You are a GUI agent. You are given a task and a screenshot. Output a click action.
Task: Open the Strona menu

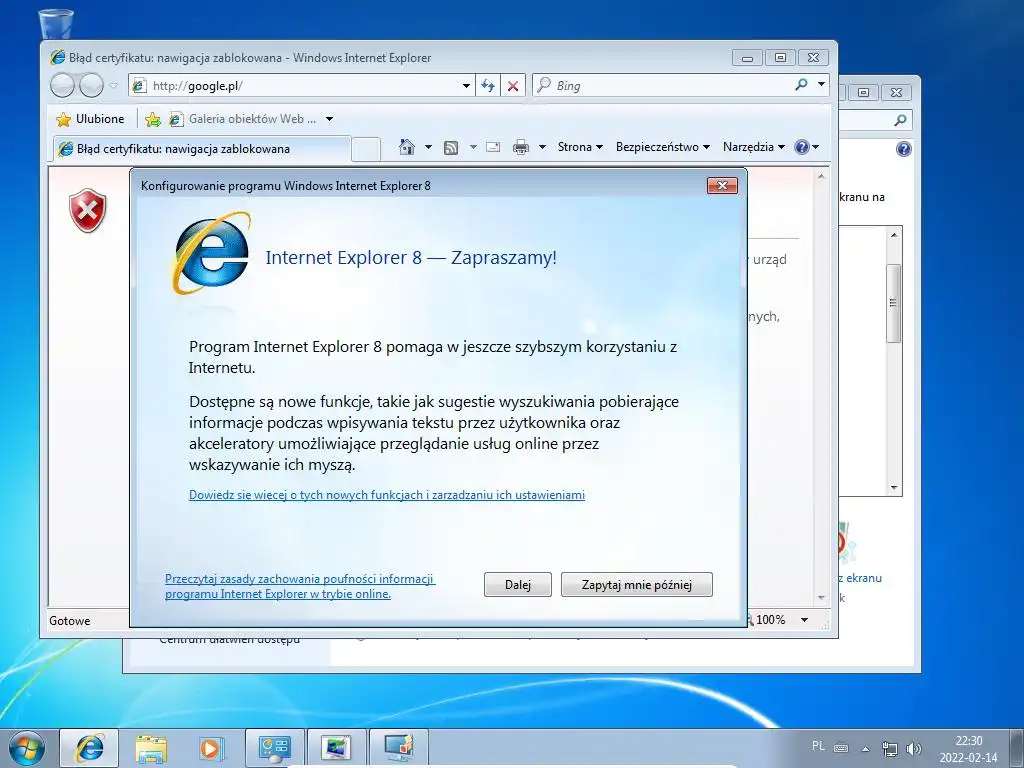pos(580,147)
